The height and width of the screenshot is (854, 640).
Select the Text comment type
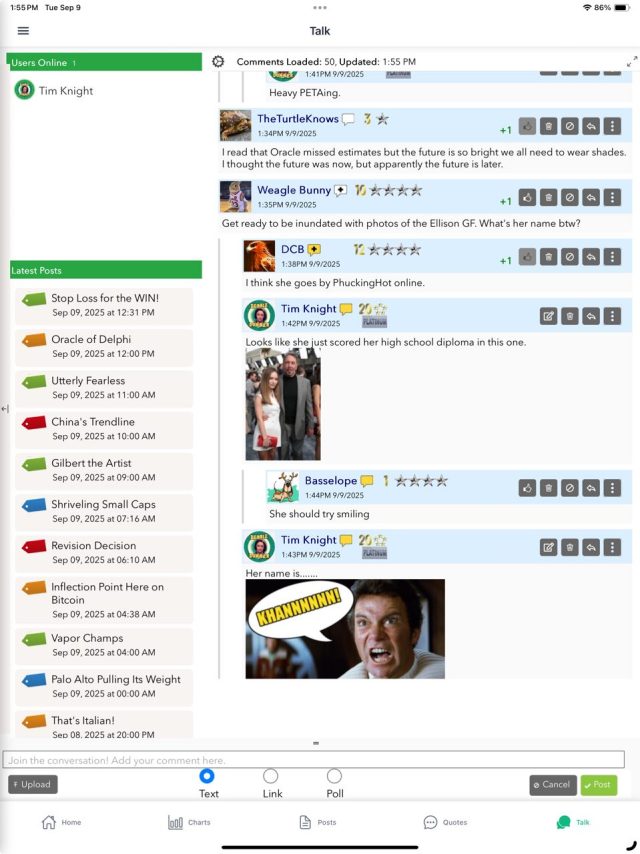pos(208,776)
